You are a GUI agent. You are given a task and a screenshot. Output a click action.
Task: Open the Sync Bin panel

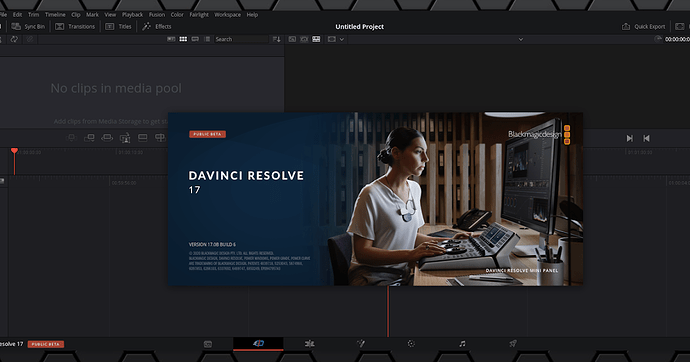pos(28,26)
